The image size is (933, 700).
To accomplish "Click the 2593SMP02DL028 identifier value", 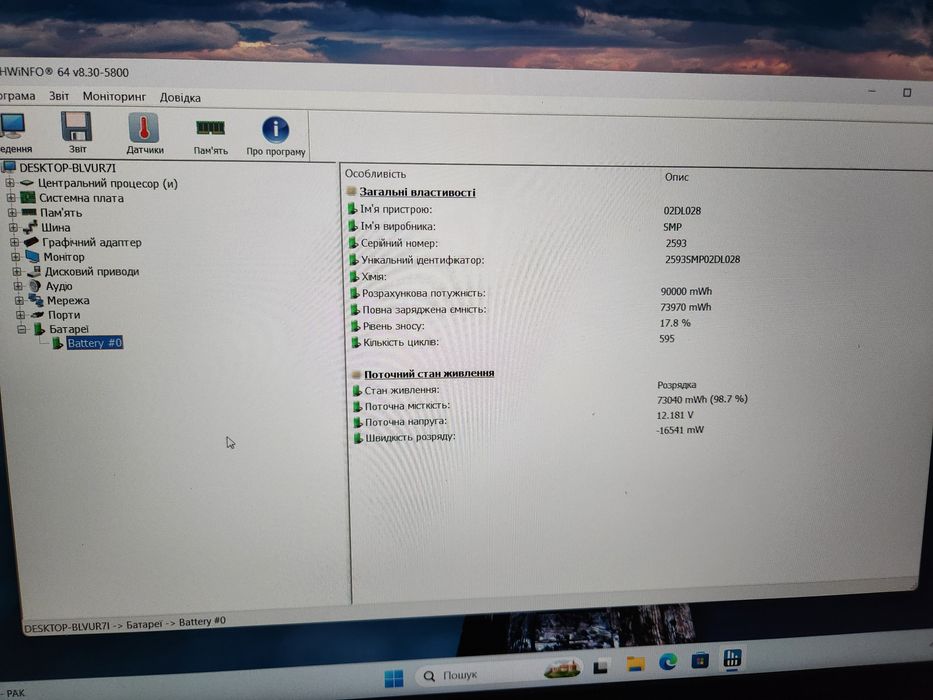I will 702,260.
